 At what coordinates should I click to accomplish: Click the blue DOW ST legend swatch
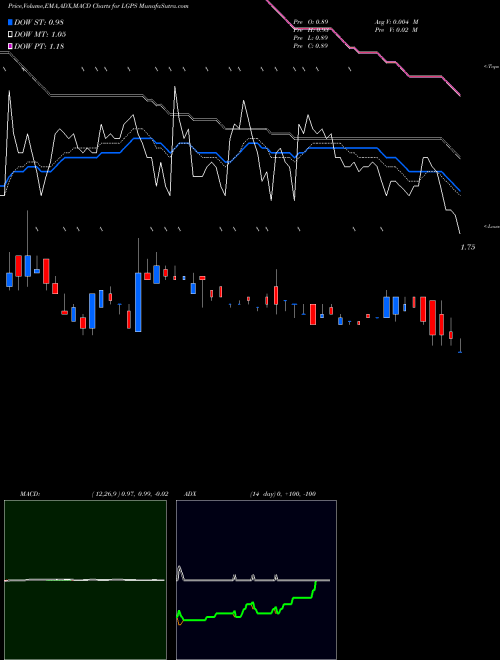pos(11,22)
